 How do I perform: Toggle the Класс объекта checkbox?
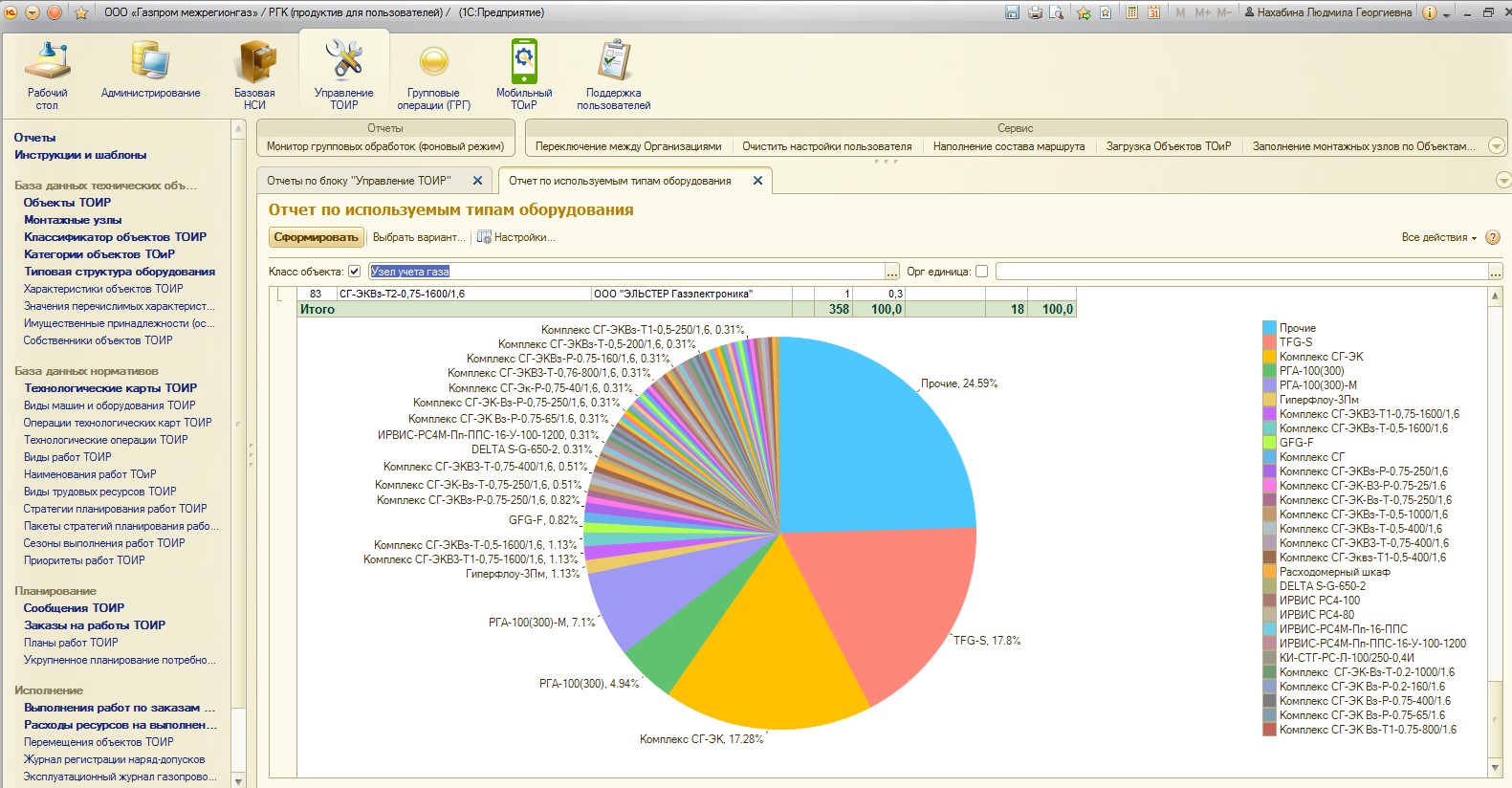coord(355,272)
